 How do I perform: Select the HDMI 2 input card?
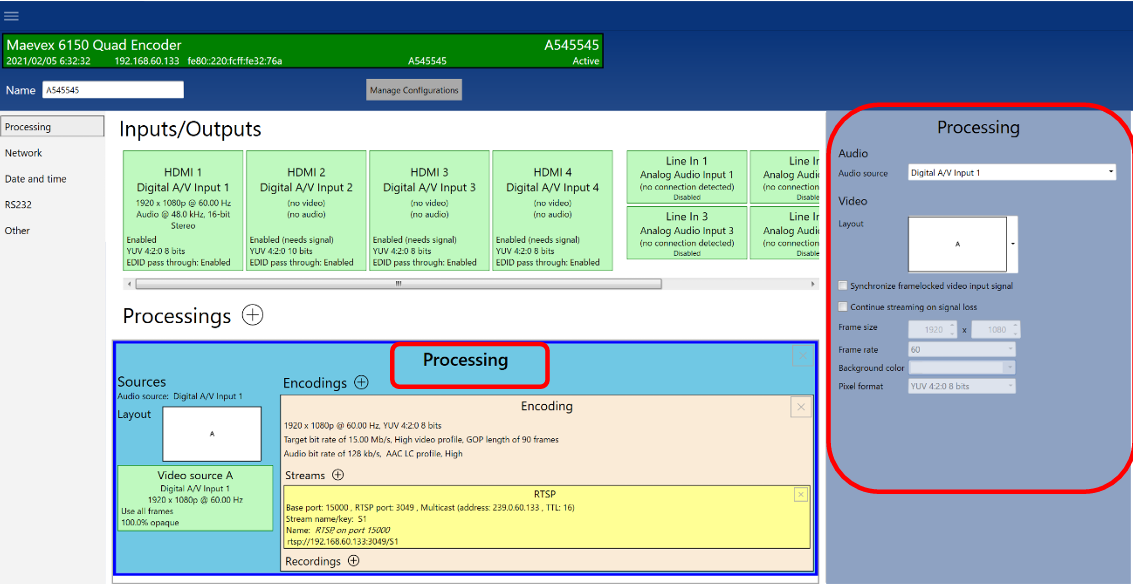coord(306,210)
